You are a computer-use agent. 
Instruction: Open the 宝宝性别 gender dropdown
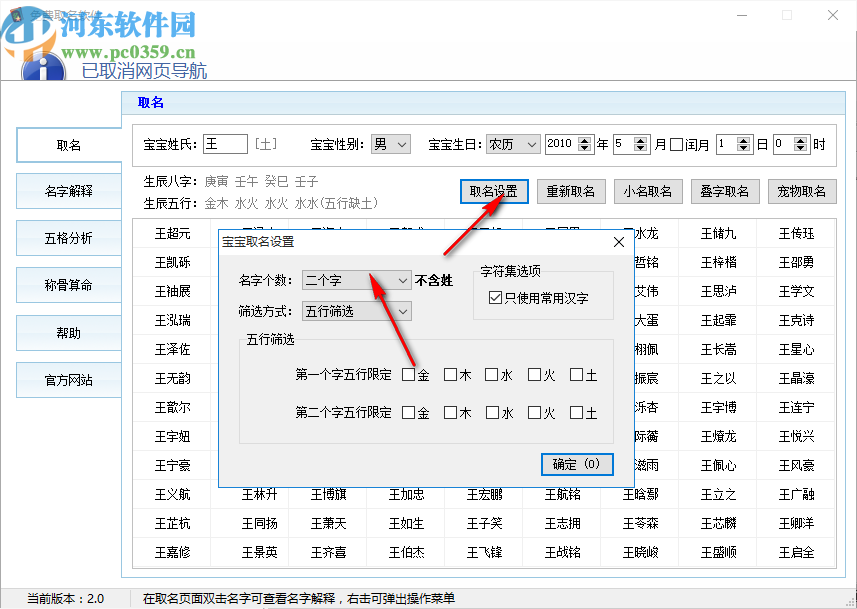coord(390,143)
